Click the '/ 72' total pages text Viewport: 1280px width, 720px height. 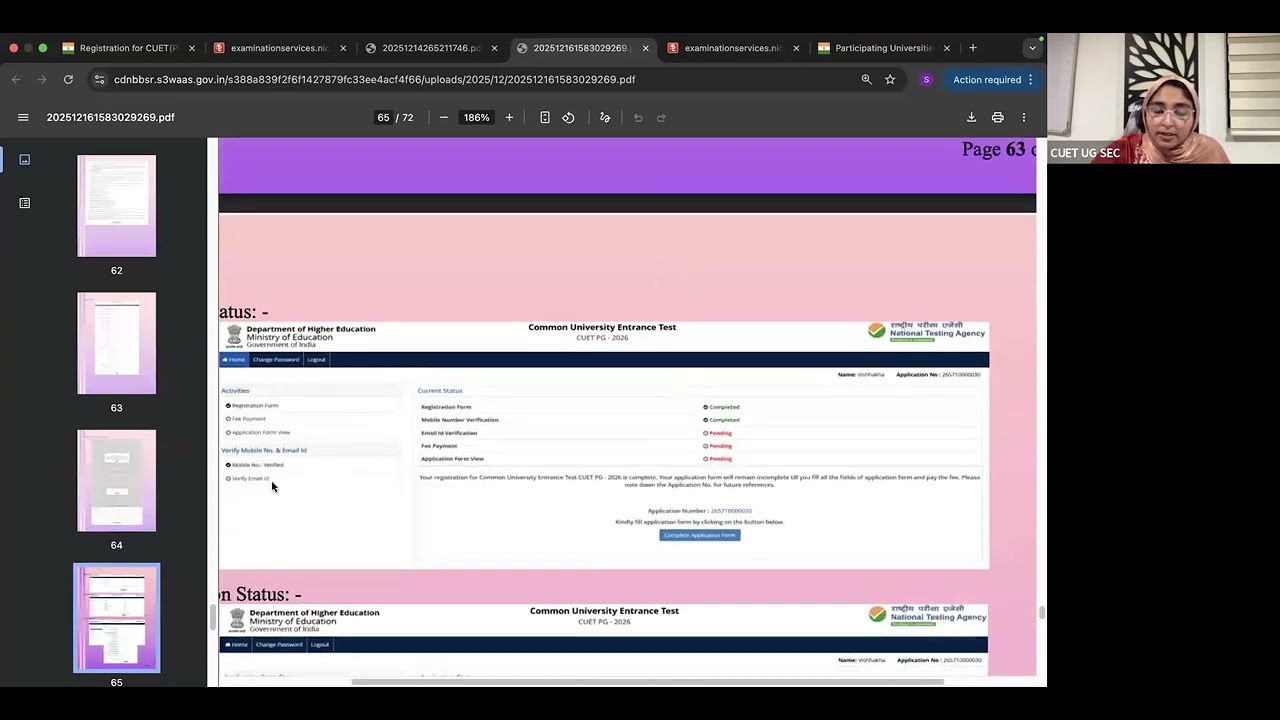(x=405, y=117)
